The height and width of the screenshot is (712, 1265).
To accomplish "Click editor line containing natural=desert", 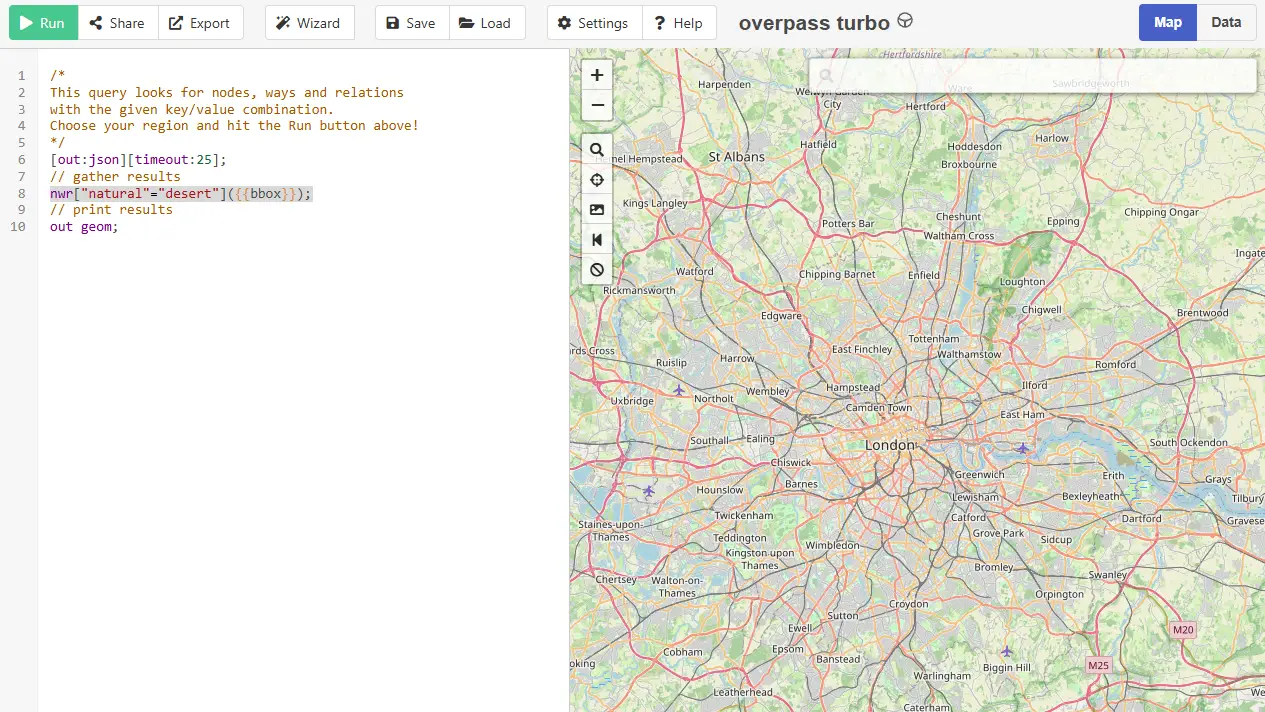I will point(181,193).
